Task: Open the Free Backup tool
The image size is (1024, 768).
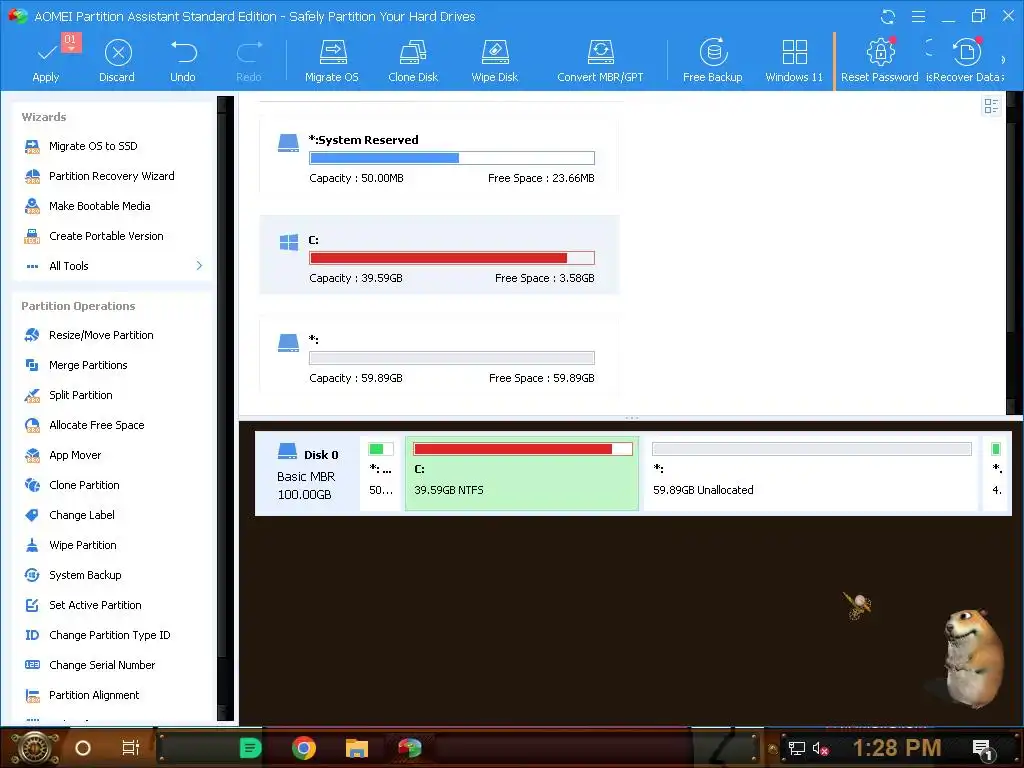Action: (x=712, y=60)
